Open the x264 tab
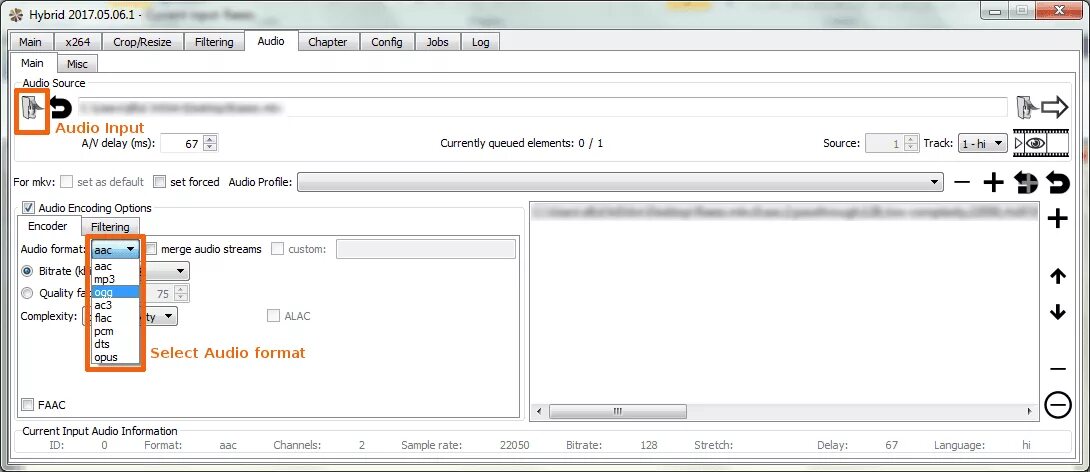 tap(78, 42)
